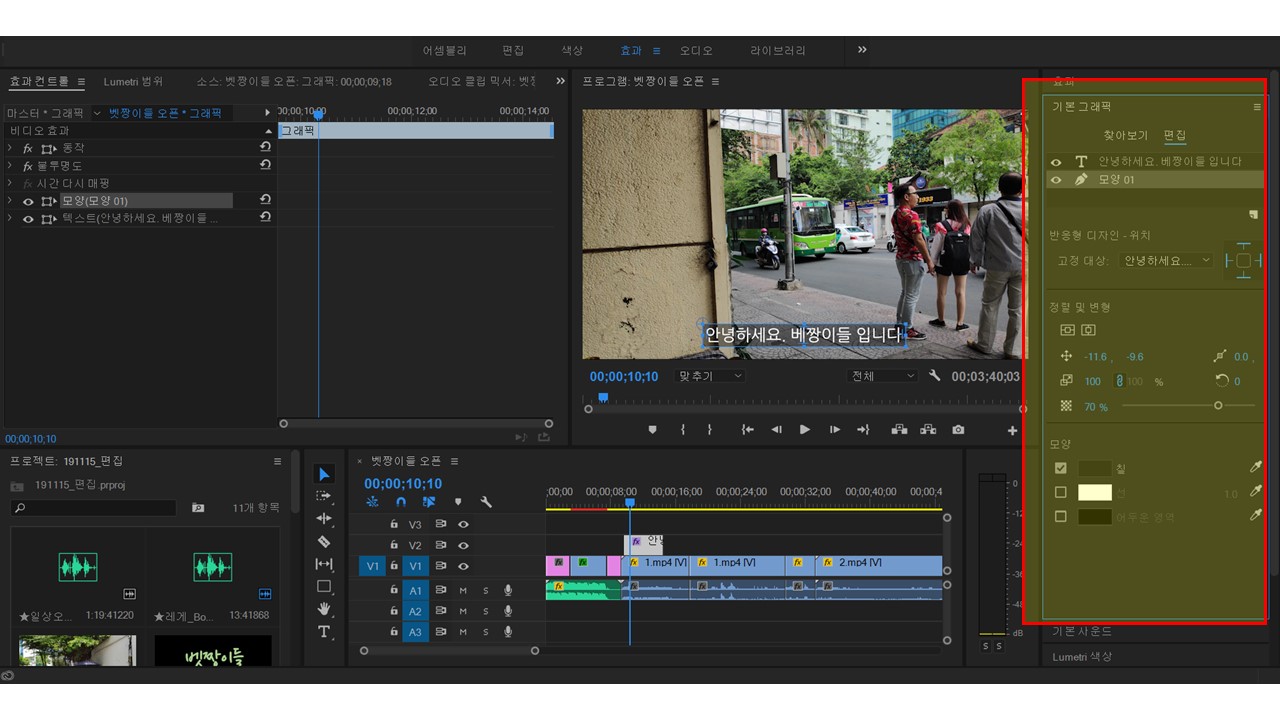The image size is (1280, 720).
Task: Click the shadow (어두운 영역) color swatch
Action: click(1095, 517)
